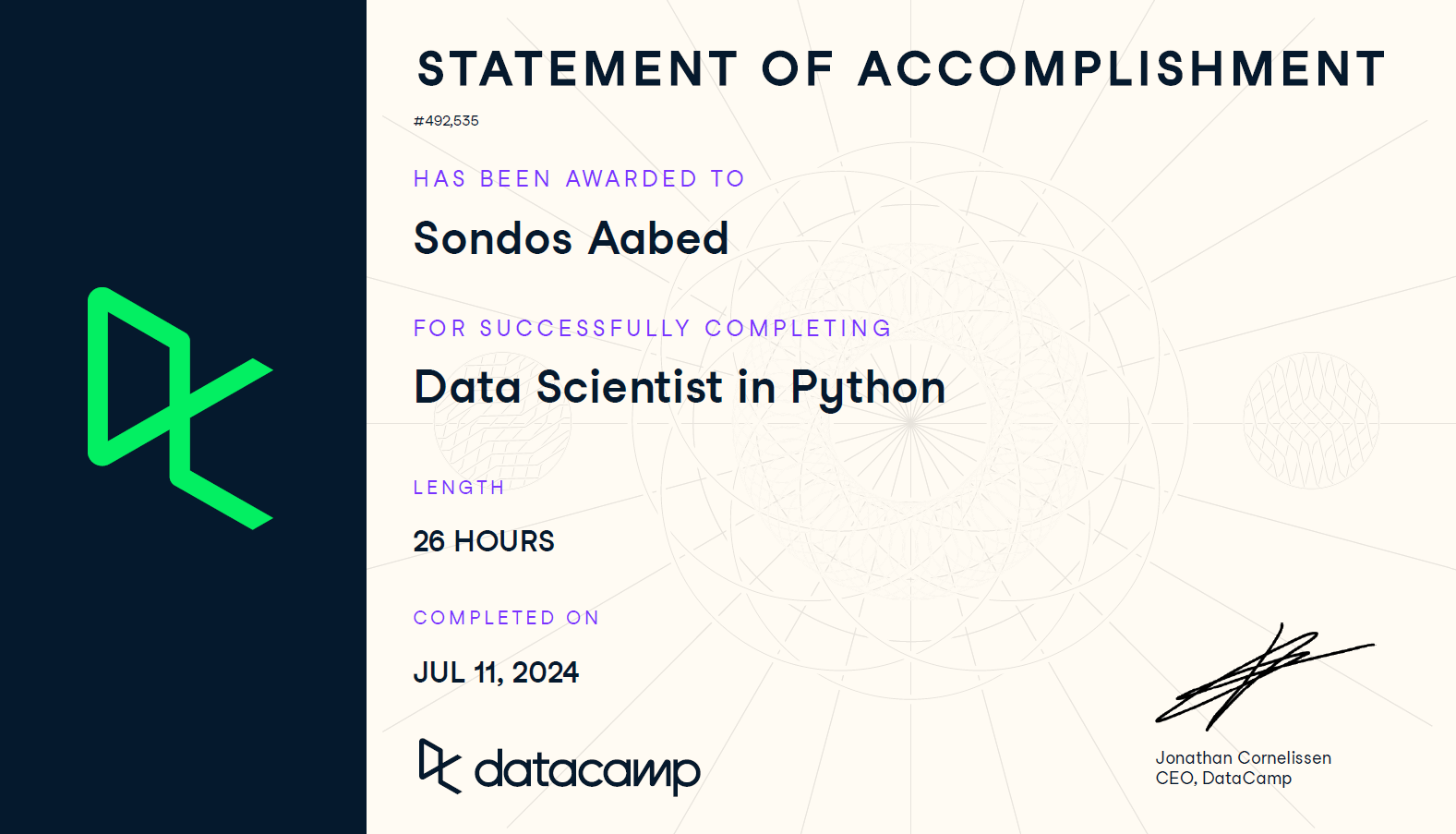Select the certificate number #492,535

click(446, 121)
